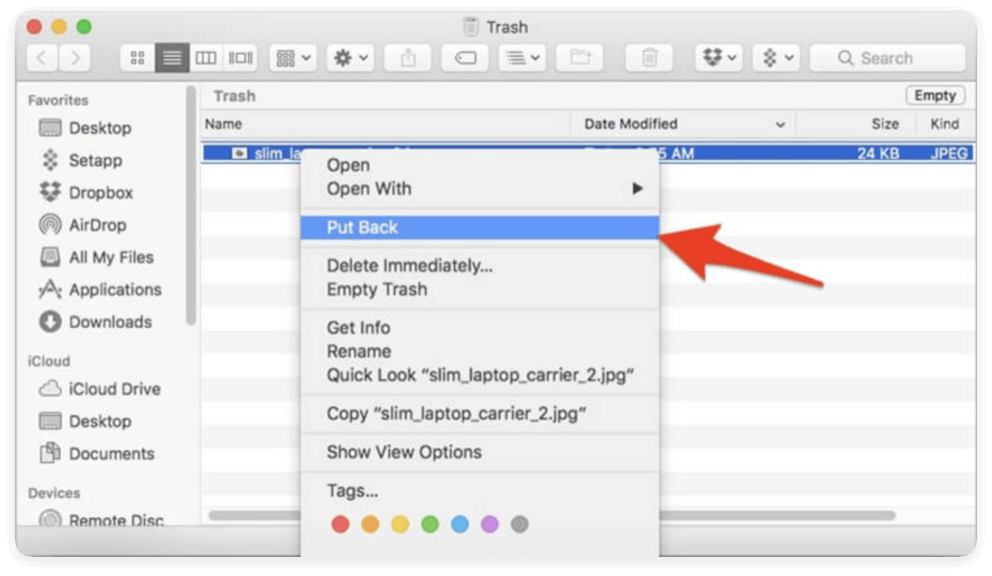The image size is (992, 576).
Task: Switch to column view
Action: coord(205,57)
